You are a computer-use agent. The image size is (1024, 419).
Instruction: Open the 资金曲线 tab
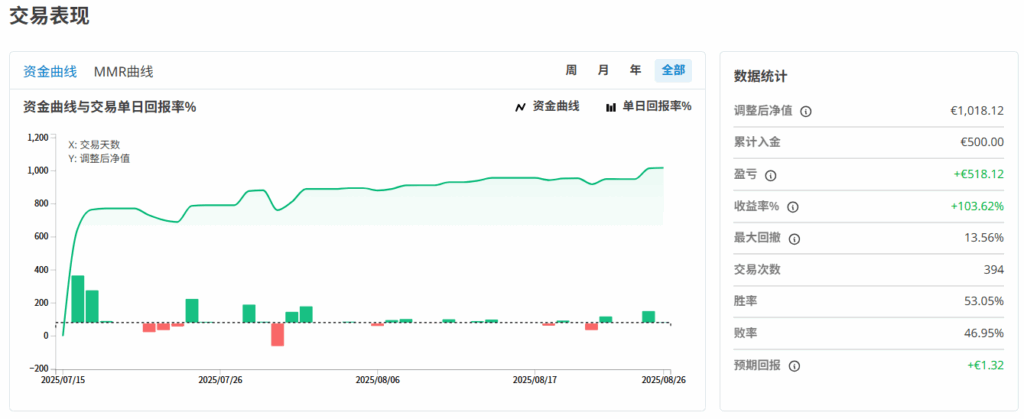pos(50,71)
